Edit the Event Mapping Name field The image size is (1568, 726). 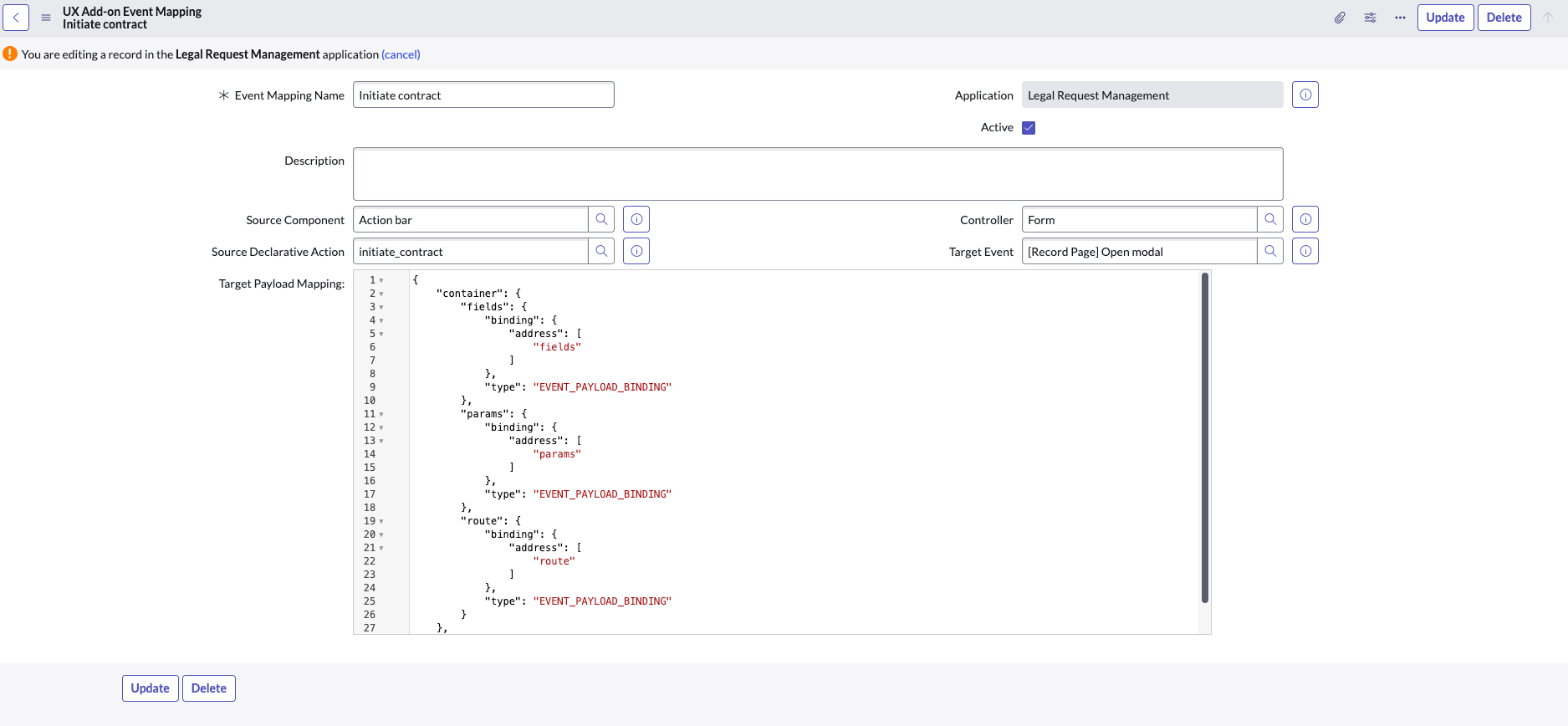tap(483, 95)
